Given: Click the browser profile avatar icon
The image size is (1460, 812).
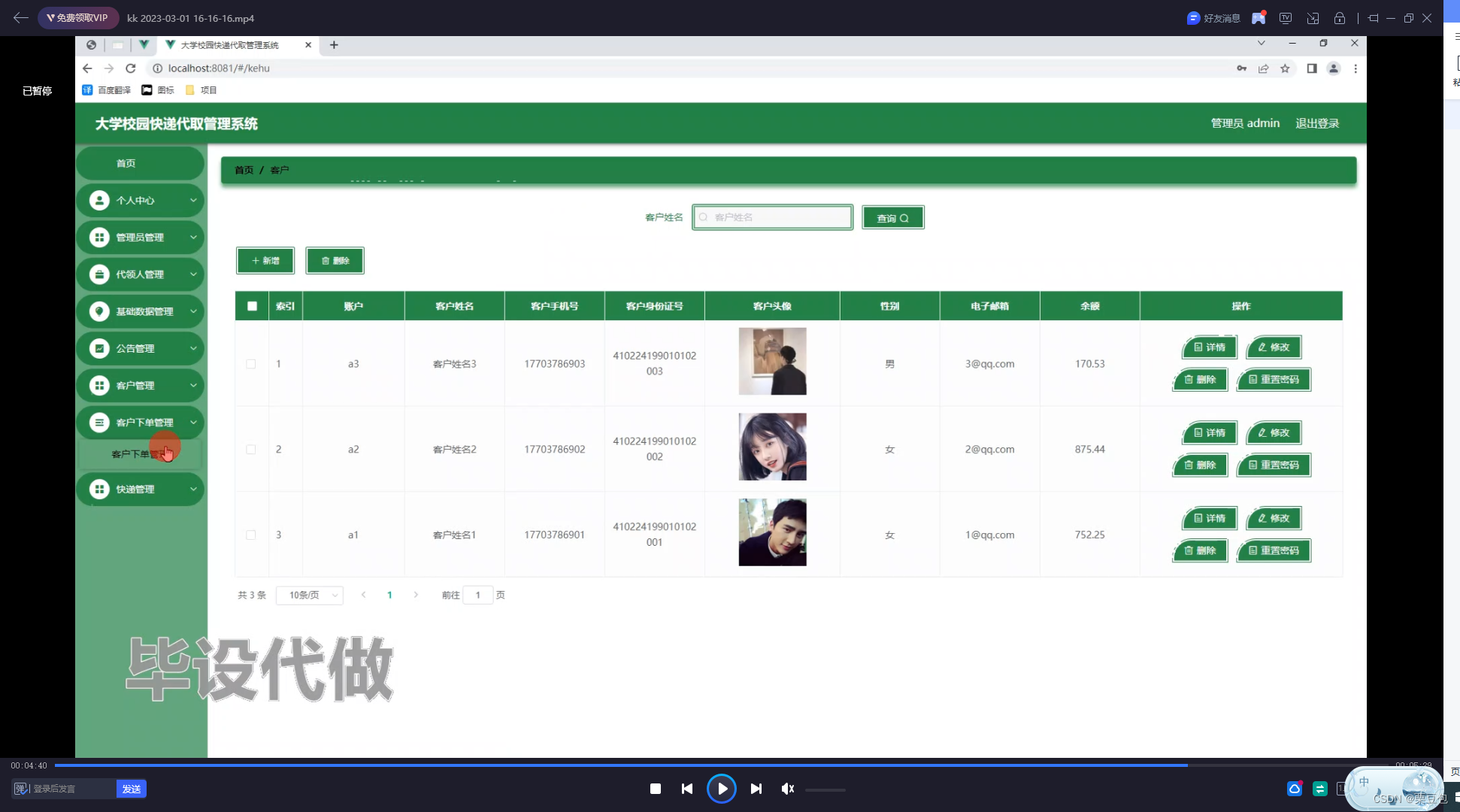Looking at the screenshot, I should [1334, 68].
